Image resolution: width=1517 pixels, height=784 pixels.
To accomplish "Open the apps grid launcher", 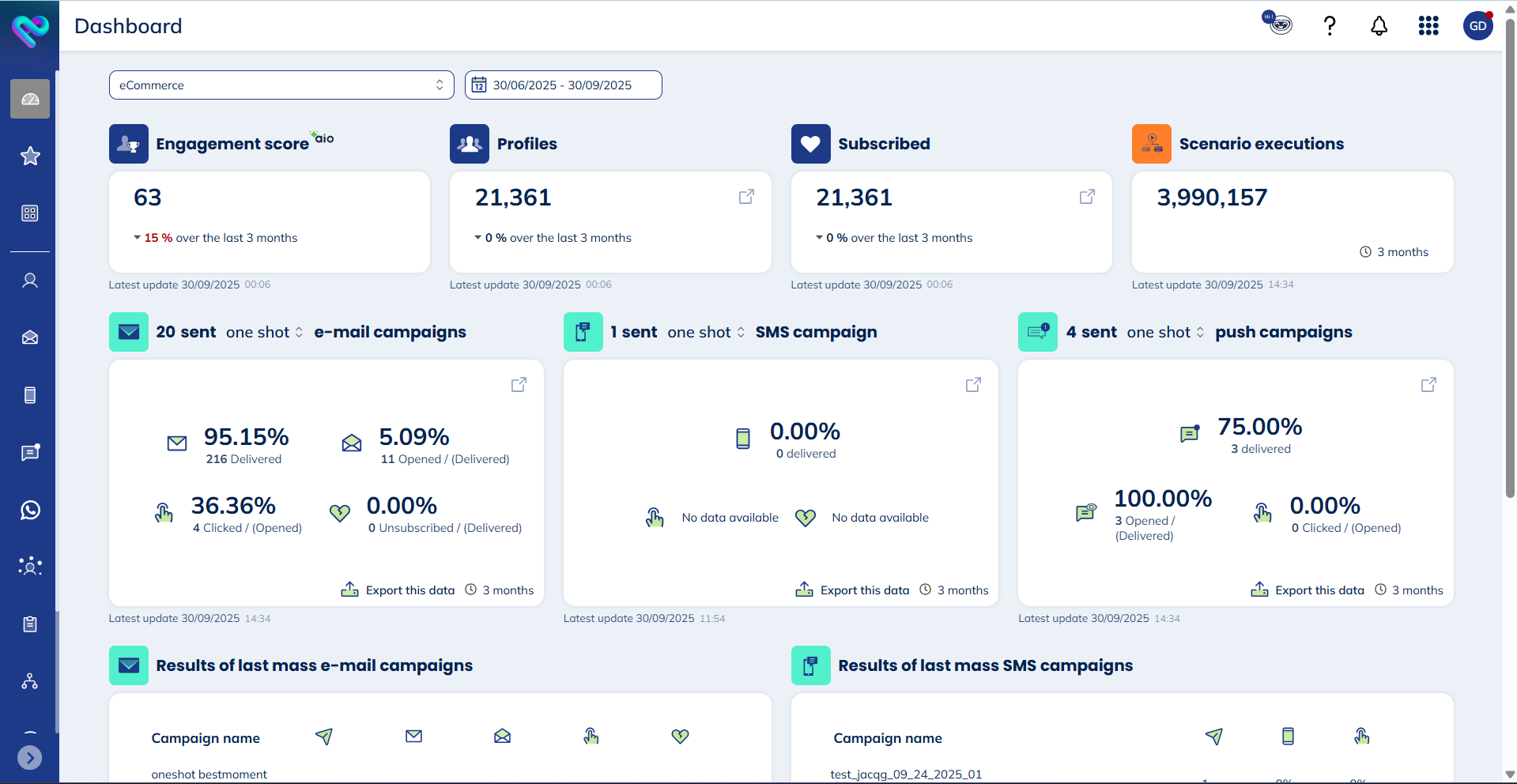I will (x=1428, y=26).
